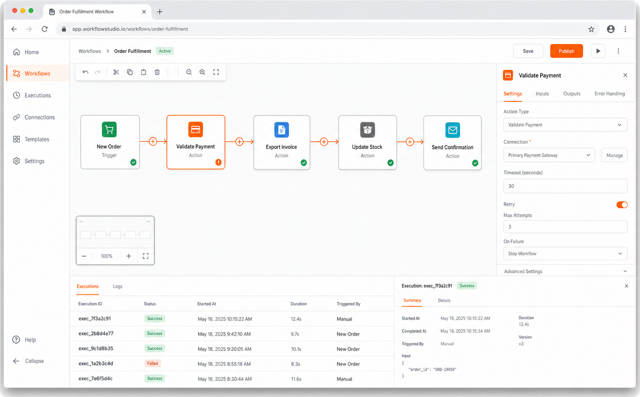Add step between New Order and Validate Payment
This screenshot has height=397, width=640.
click(x=153, y=142)
